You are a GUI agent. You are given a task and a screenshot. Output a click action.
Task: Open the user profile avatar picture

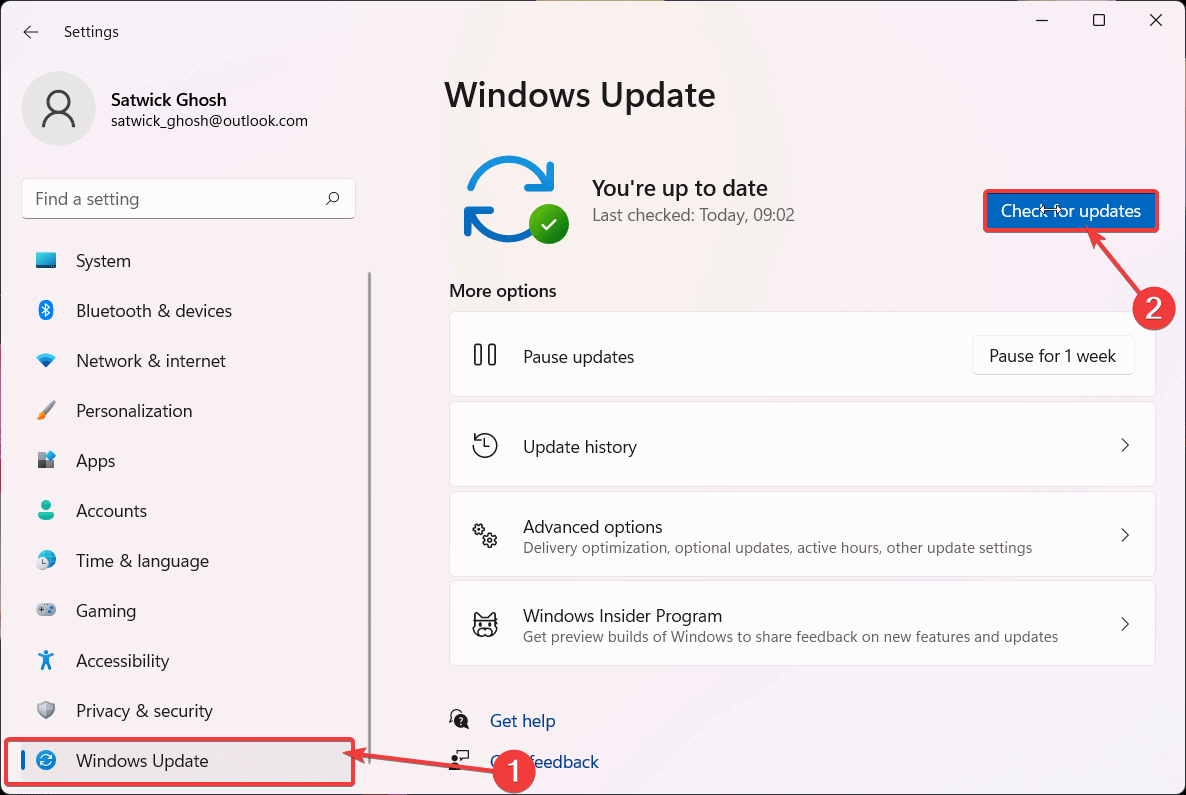59,109
